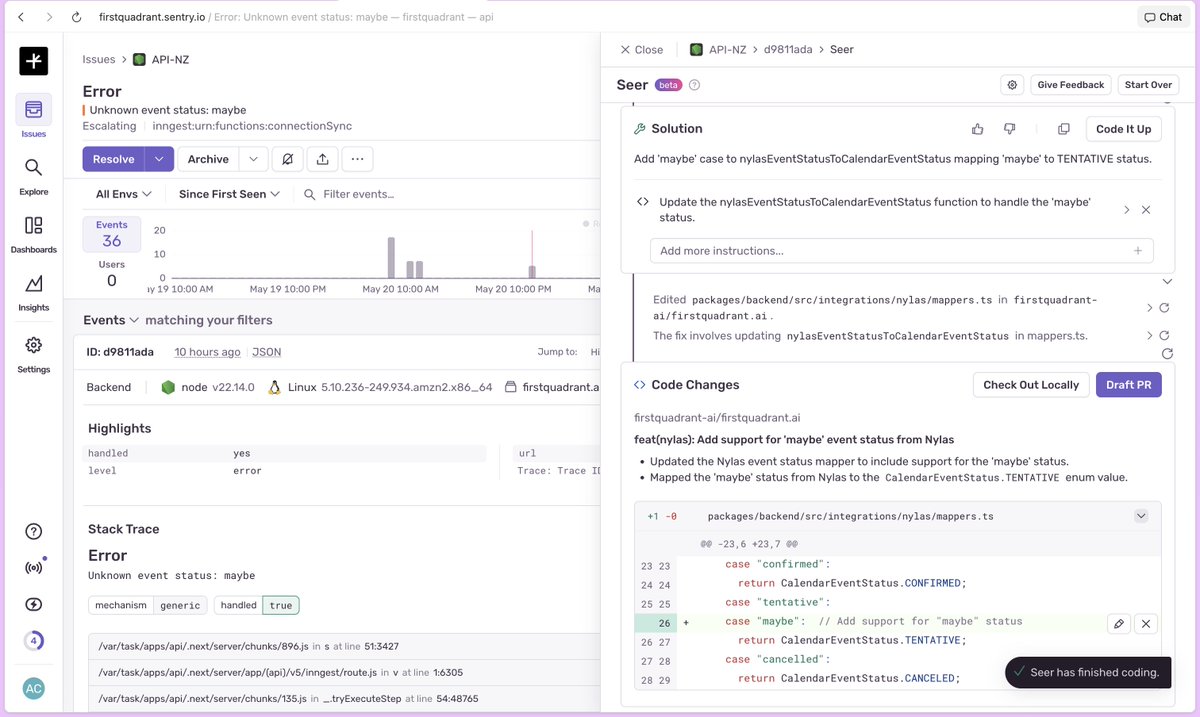The image size is (1200, 717).
Task: Open Settings gear in sidebar
Action: [33, 353]
